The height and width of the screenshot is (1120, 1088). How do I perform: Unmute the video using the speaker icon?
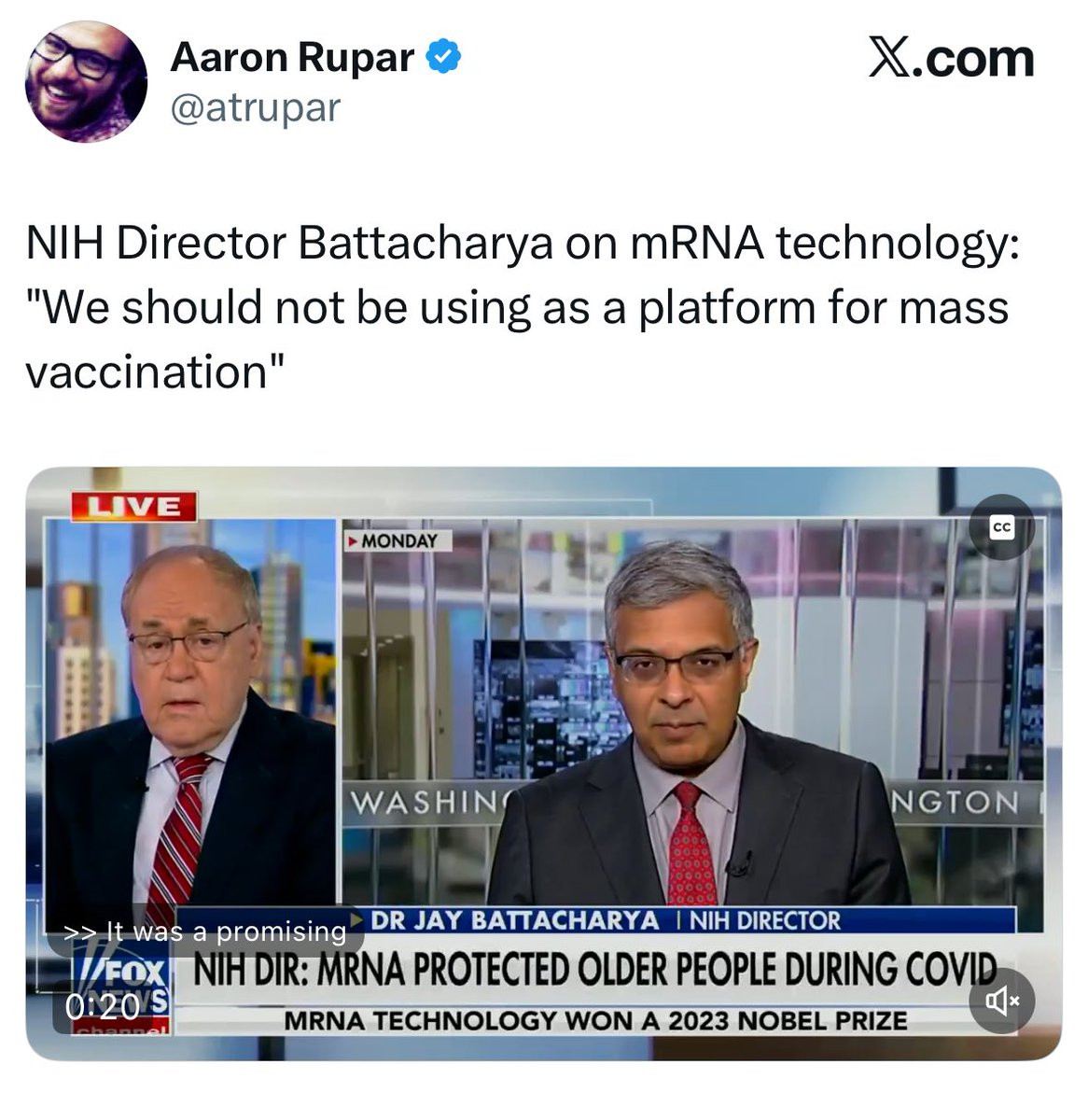(1003, 1001)
